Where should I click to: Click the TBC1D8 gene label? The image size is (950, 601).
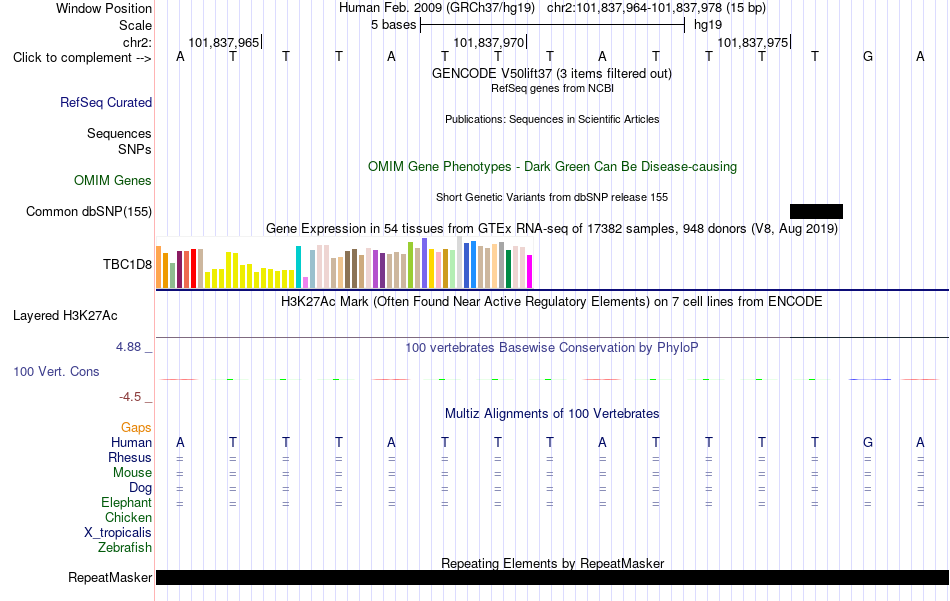pyautogui.click(x=127, y=264)
